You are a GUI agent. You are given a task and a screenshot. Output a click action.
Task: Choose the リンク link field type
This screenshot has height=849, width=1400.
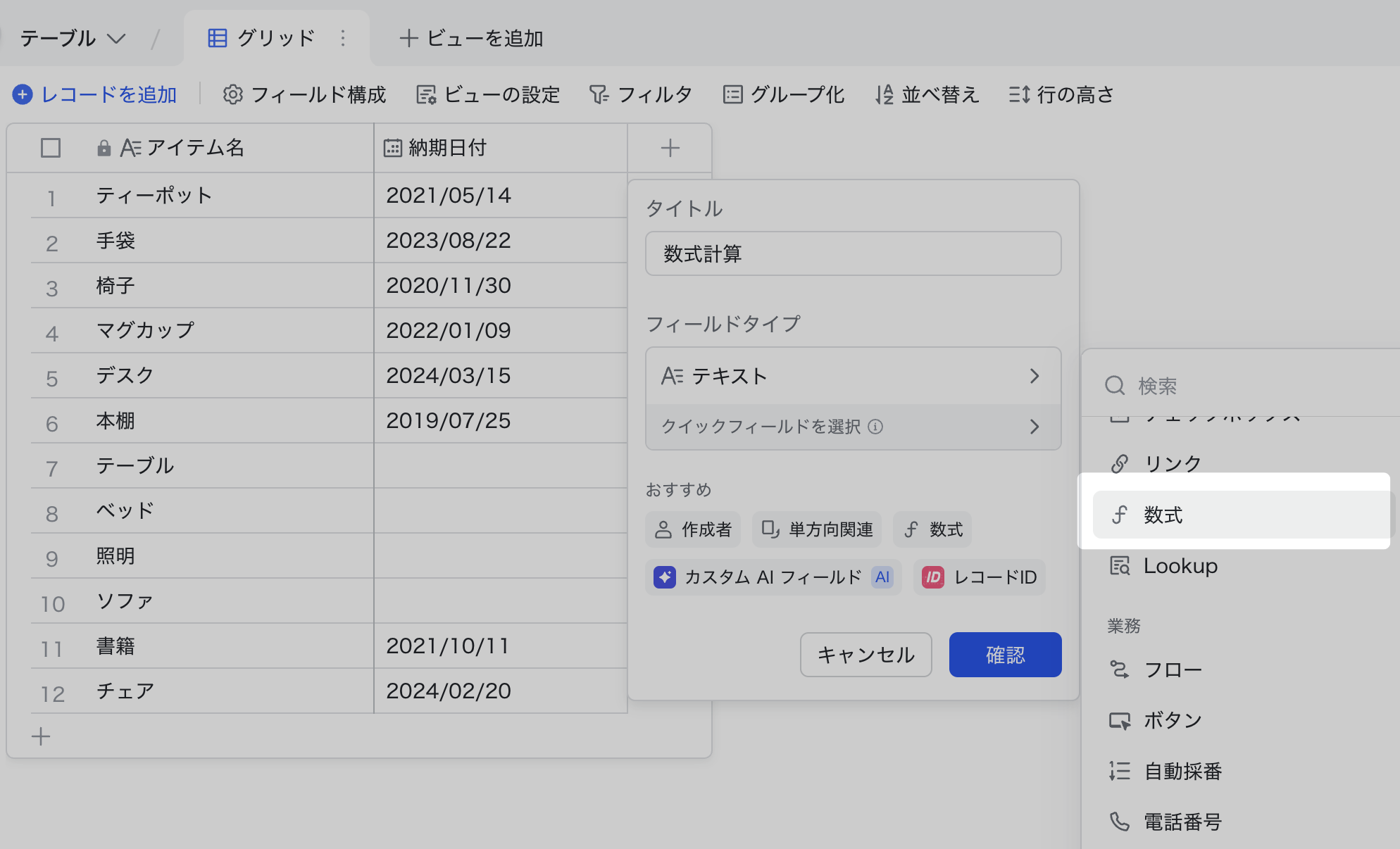1172,463
